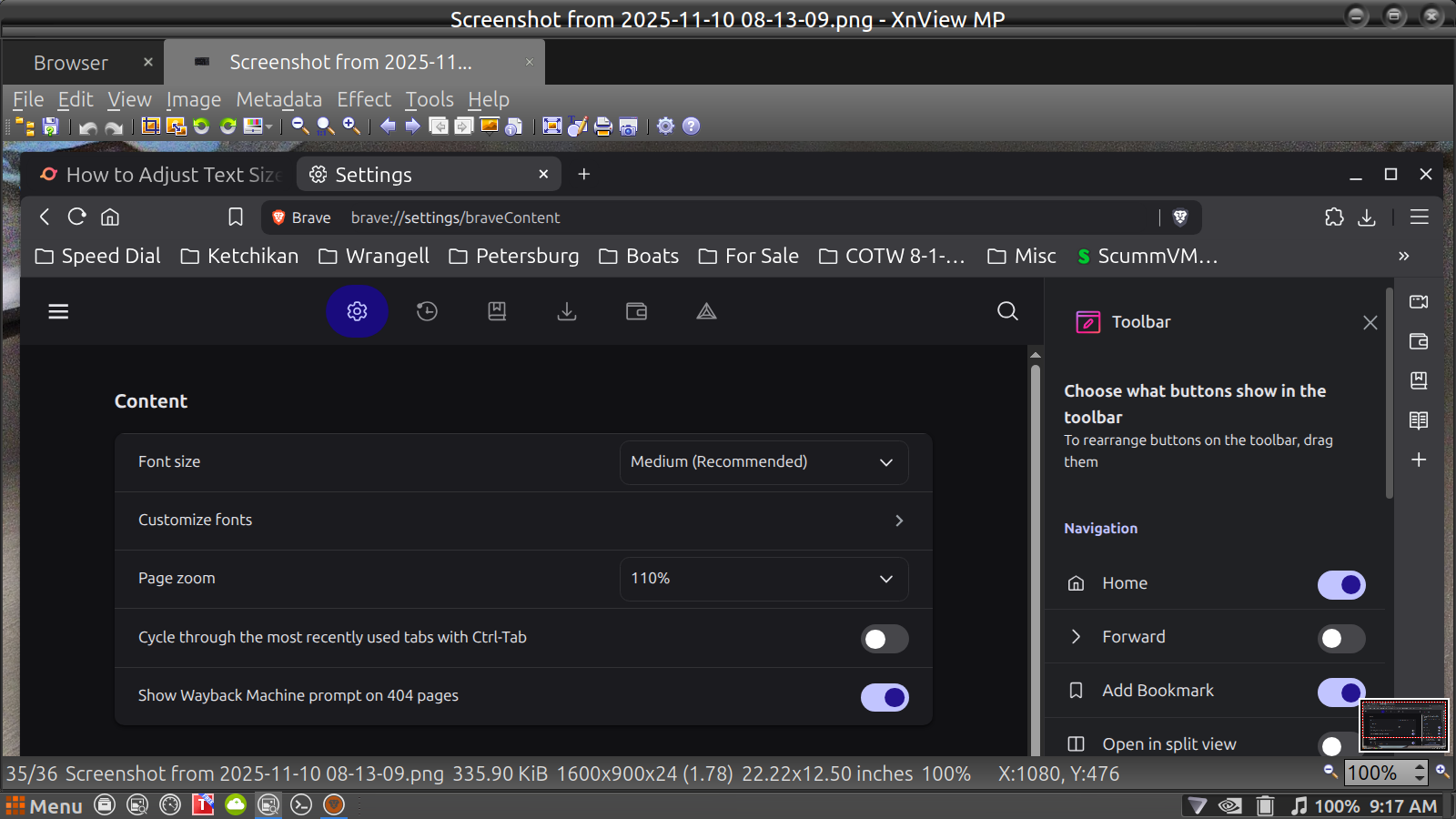The height and width of the screenshot is (819, 1456).
Task: Go to next image with right arrow
Action: pyautogui.click(x=412, y=126)
